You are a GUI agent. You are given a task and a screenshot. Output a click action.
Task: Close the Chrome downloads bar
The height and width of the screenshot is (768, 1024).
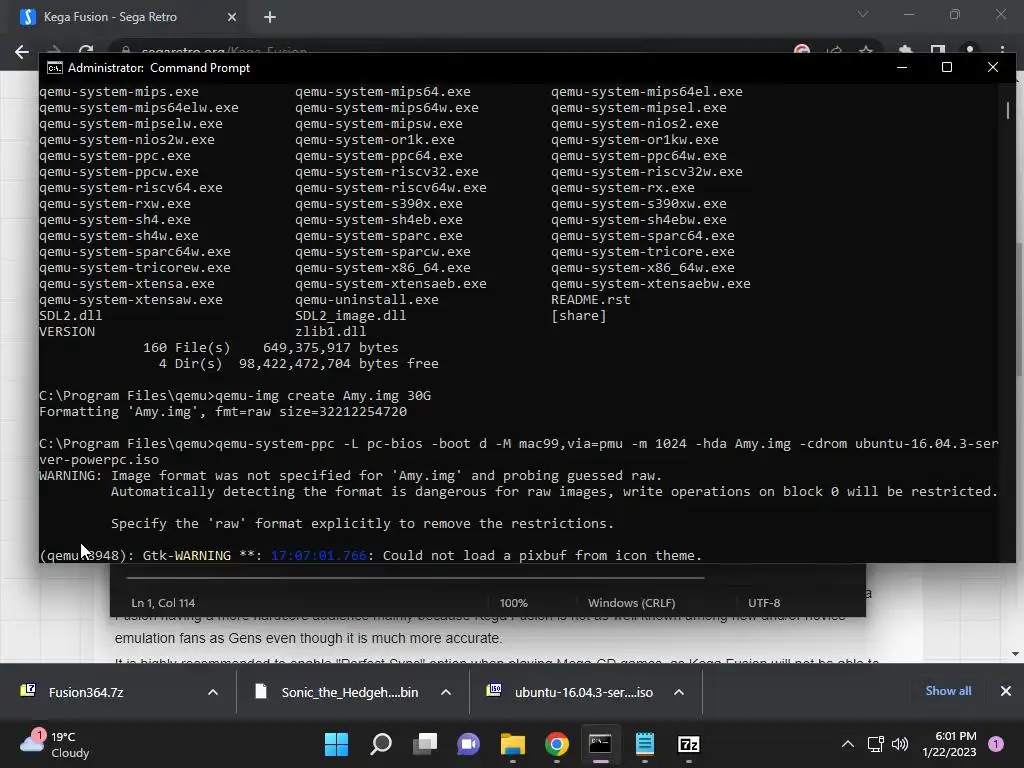click(1006, 691)
